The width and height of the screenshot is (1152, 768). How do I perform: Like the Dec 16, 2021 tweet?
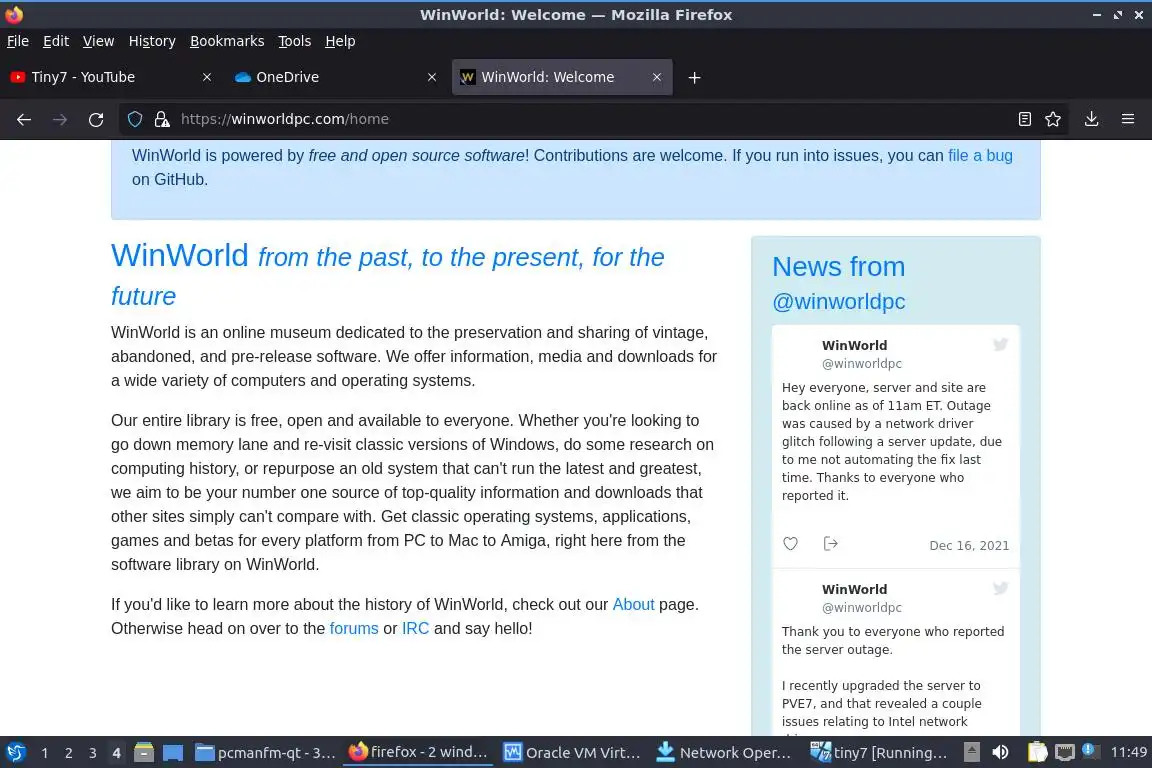pyautogui.click(x=791, y=544)
